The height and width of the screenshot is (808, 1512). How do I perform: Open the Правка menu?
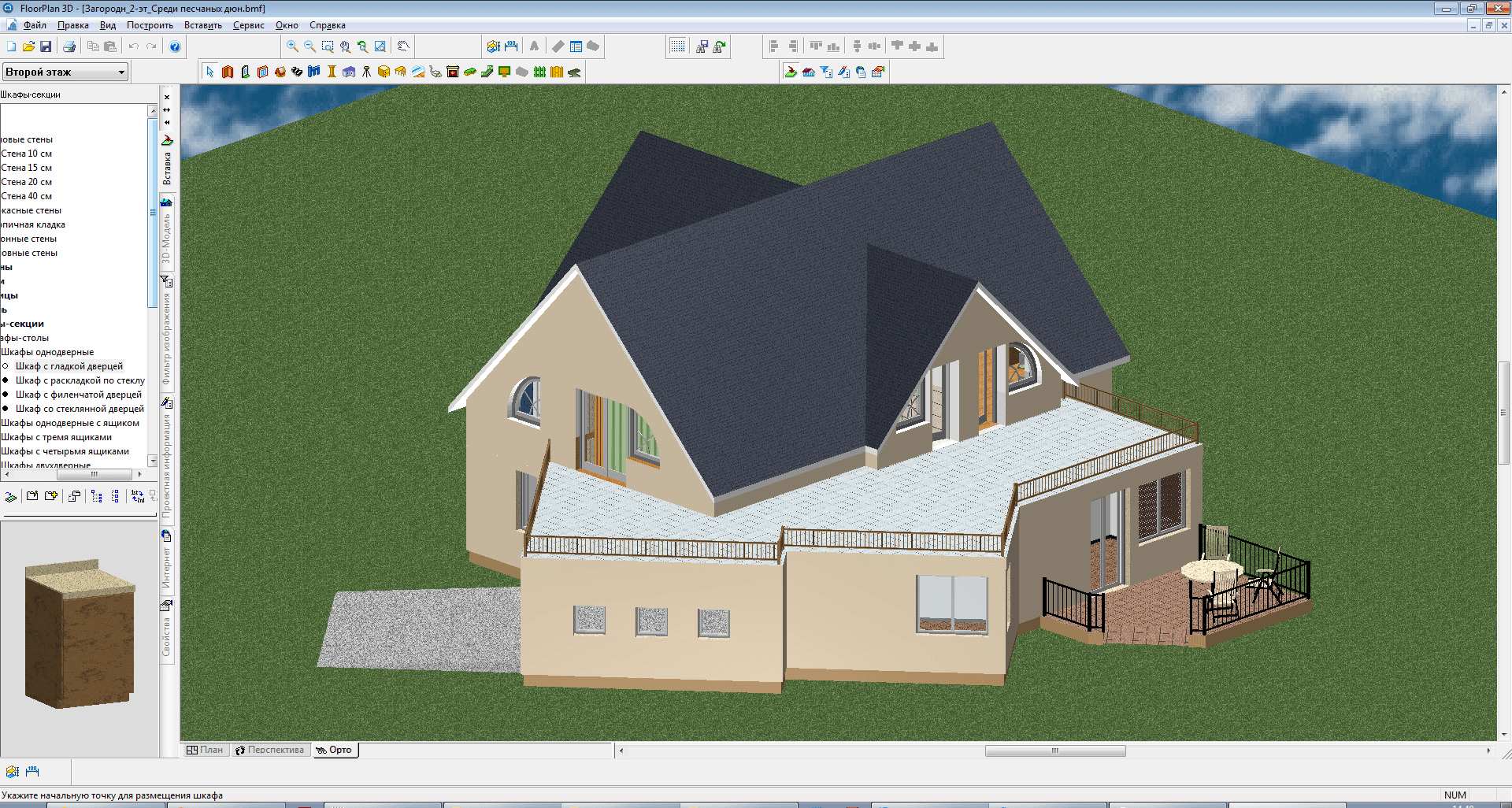pos(73,25)
